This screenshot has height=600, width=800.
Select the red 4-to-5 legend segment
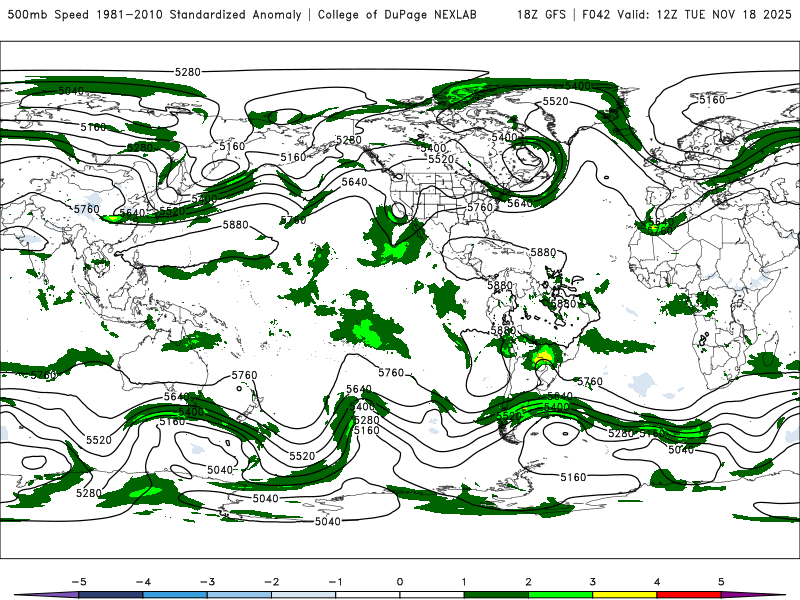point(689,595)
